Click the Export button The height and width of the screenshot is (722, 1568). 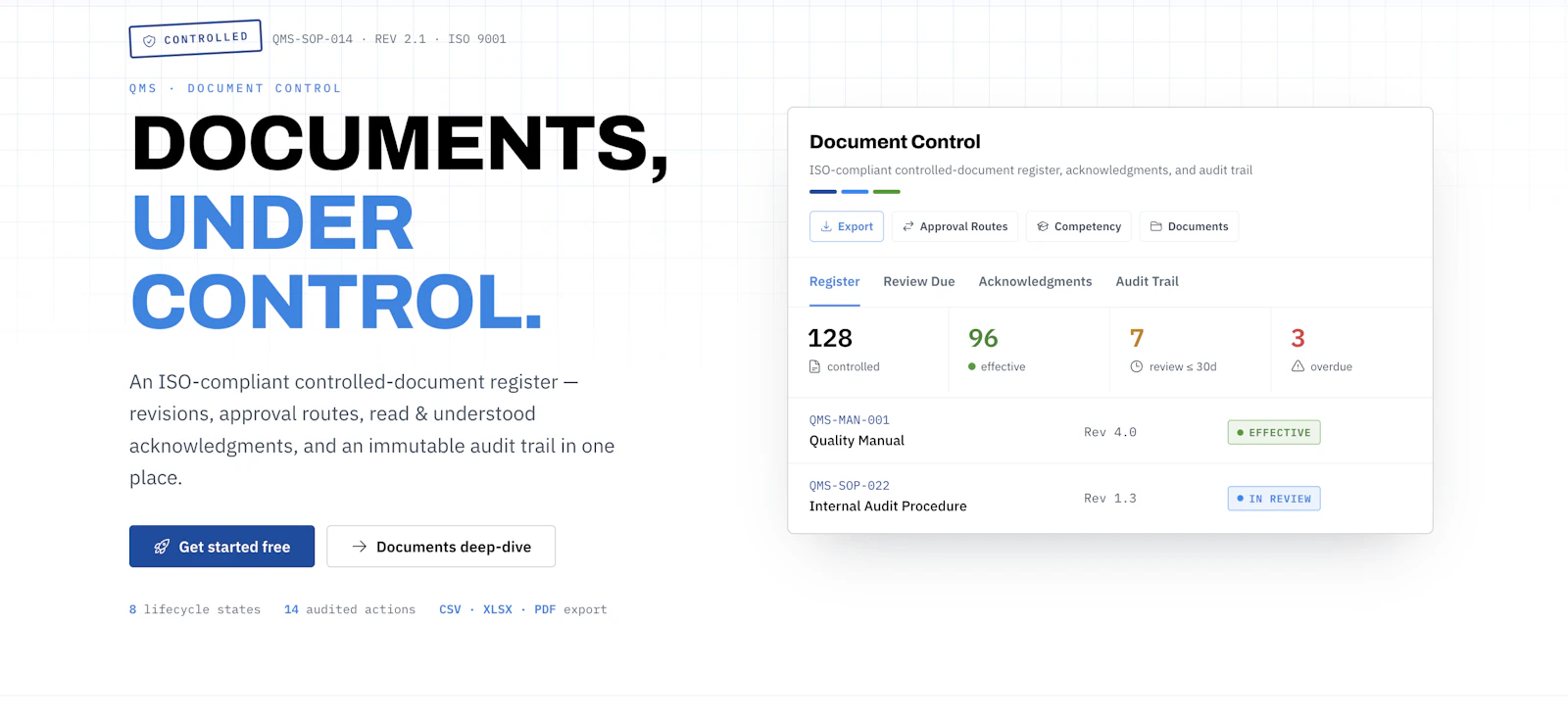847,226
